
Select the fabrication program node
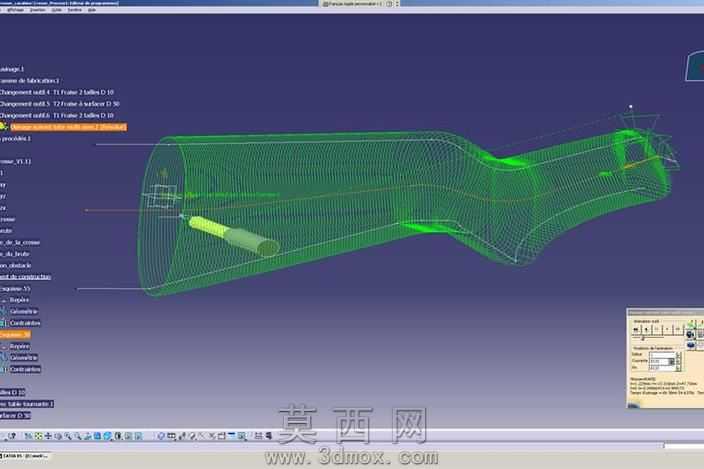[x=30, y=81]
